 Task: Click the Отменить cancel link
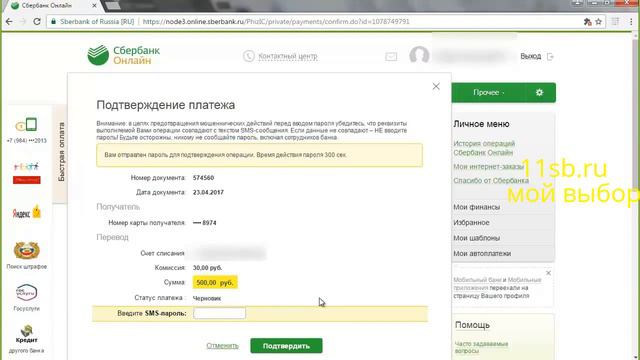[x=222, y=346]
